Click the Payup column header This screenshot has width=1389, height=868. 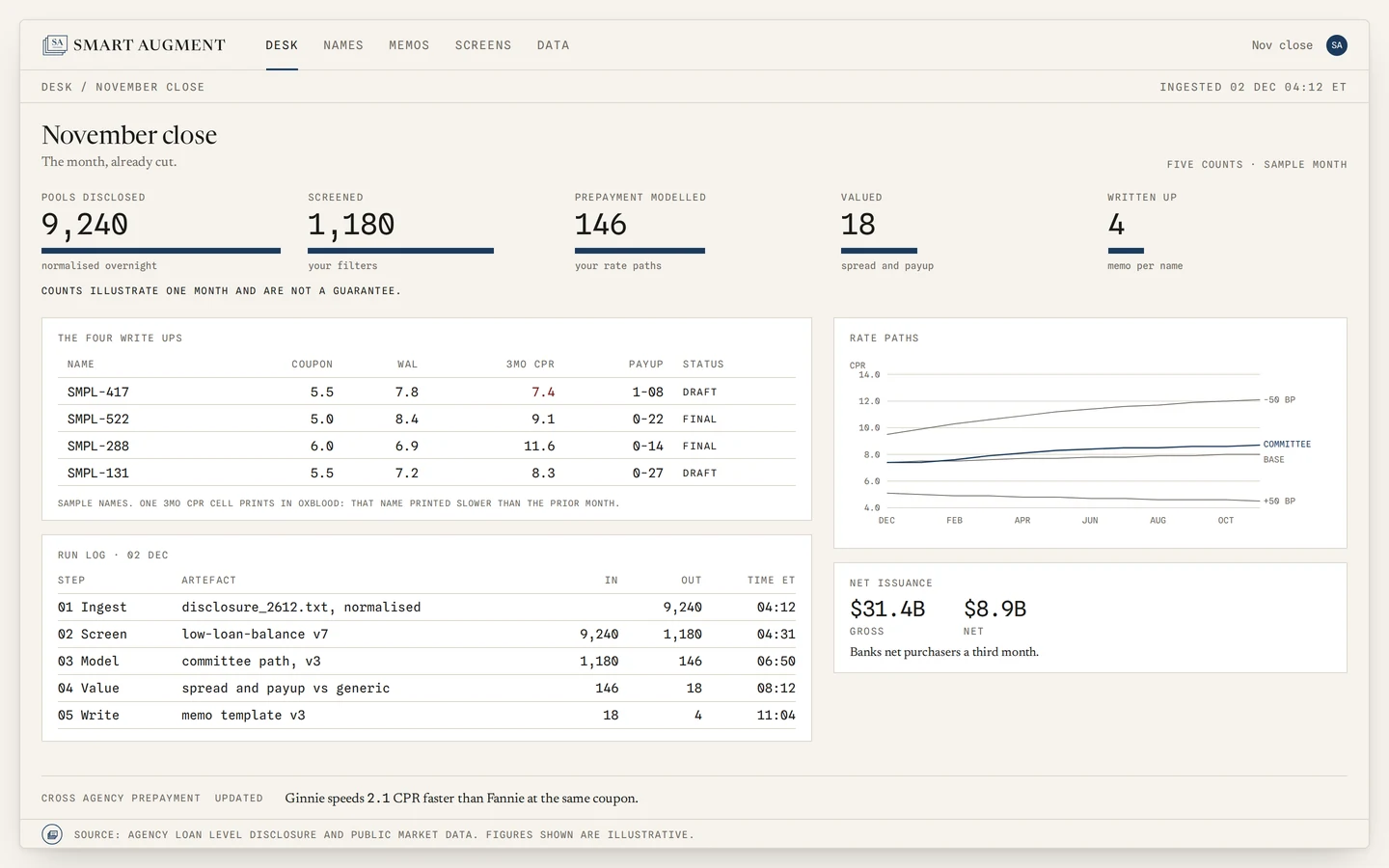click(646, 365)
